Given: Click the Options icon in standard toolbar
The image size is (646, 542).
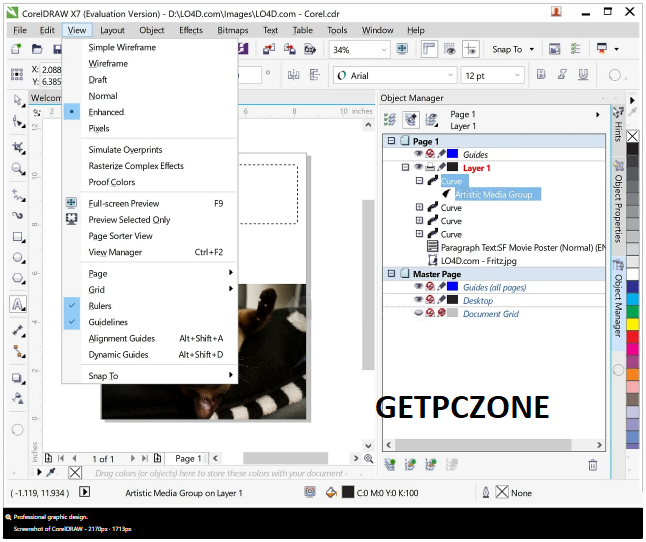Looking at the screenshot, I should [575, 49].
